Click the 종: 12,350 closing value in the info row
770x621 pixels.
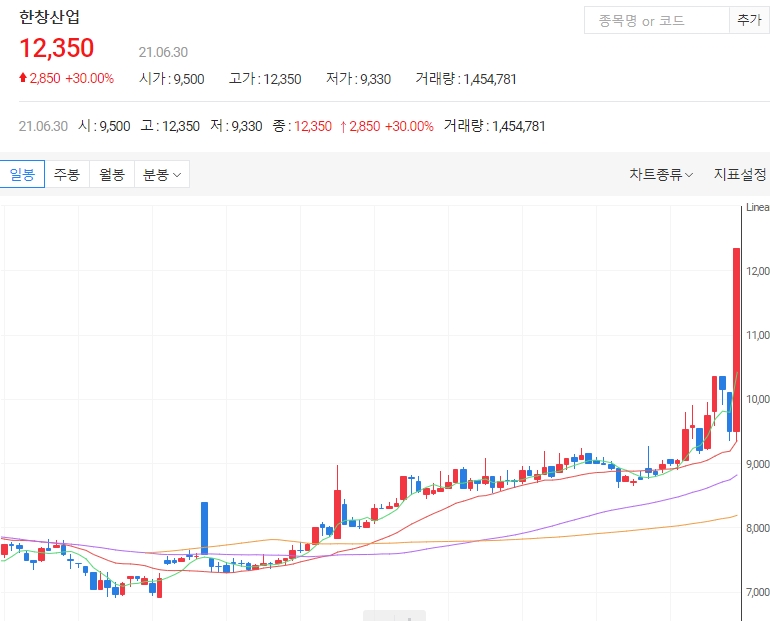click(x=302, y=126)
